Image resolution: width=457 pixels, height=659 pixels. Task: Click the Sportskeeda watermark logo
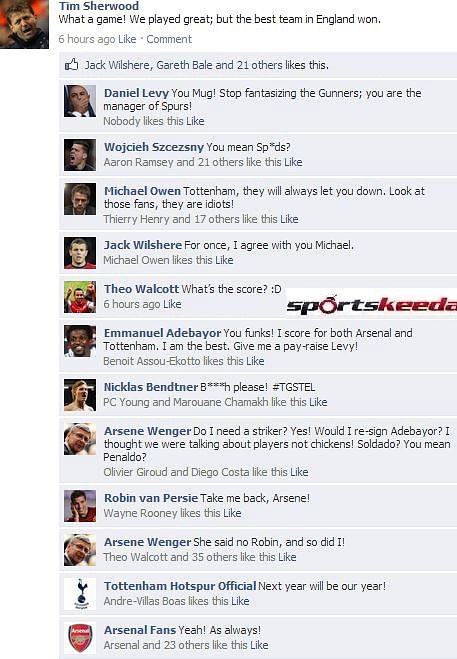point(371,305)
